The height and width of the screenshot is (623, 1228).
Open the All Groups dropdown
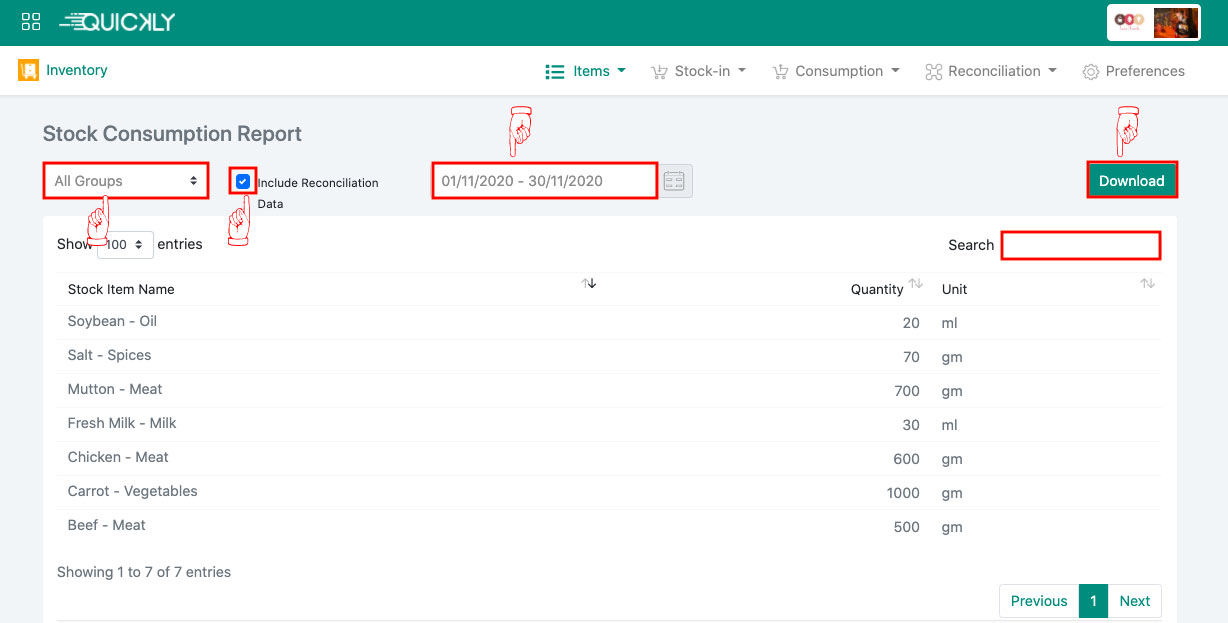126,181
